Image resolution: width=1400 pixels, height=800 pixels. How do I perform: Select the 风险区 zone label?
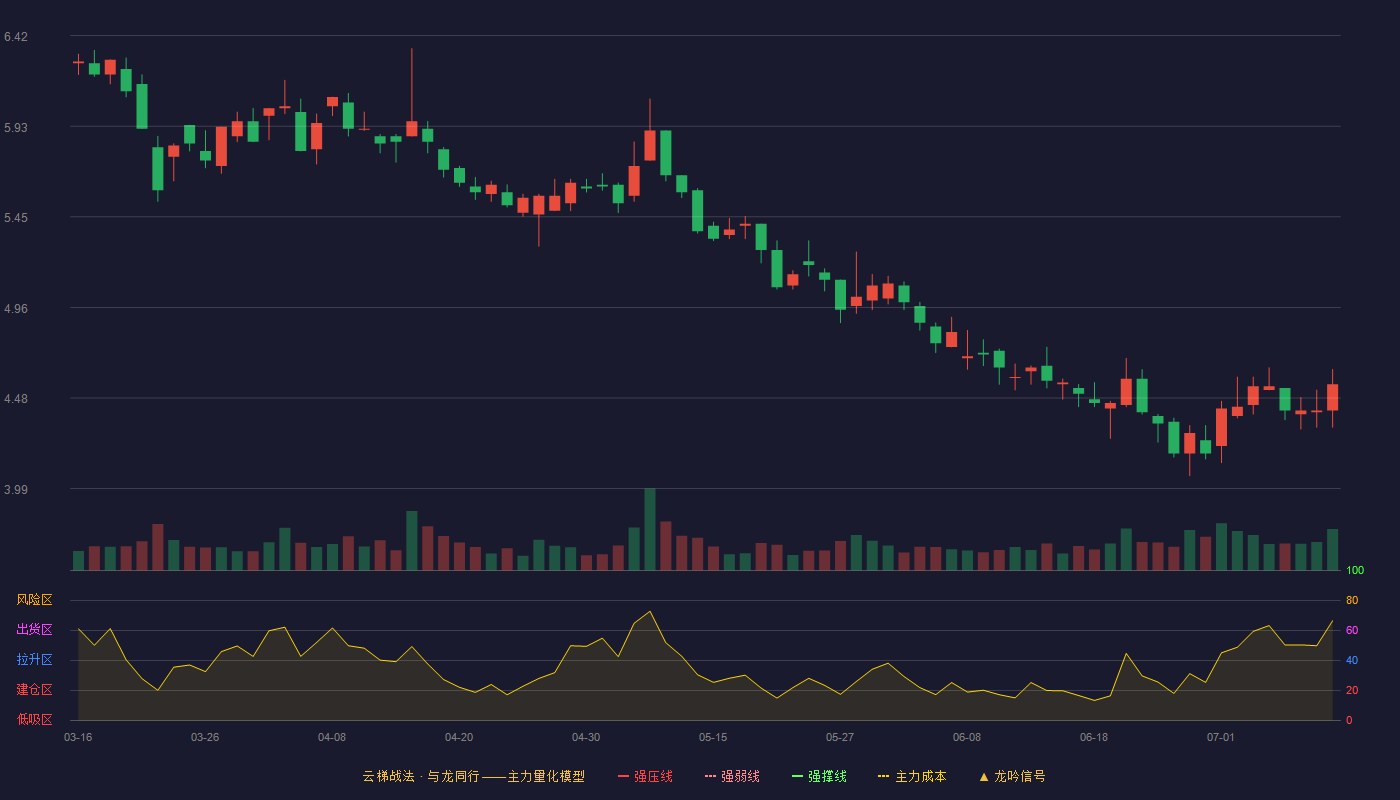point(34,600)
